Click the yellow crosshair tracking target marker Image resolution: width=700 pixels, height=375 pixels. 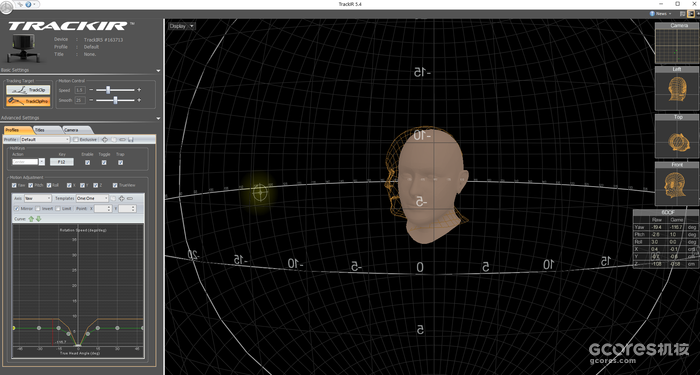(x=260, y=192)
